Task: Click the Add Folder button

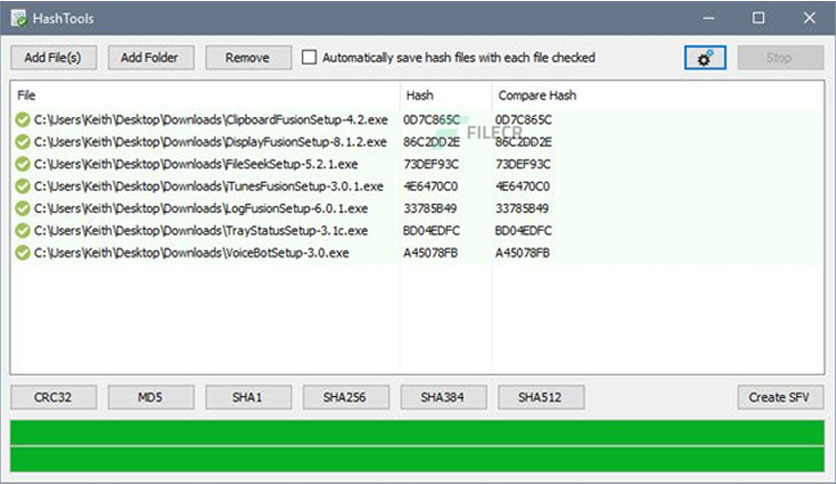Action: coord(151,58)
